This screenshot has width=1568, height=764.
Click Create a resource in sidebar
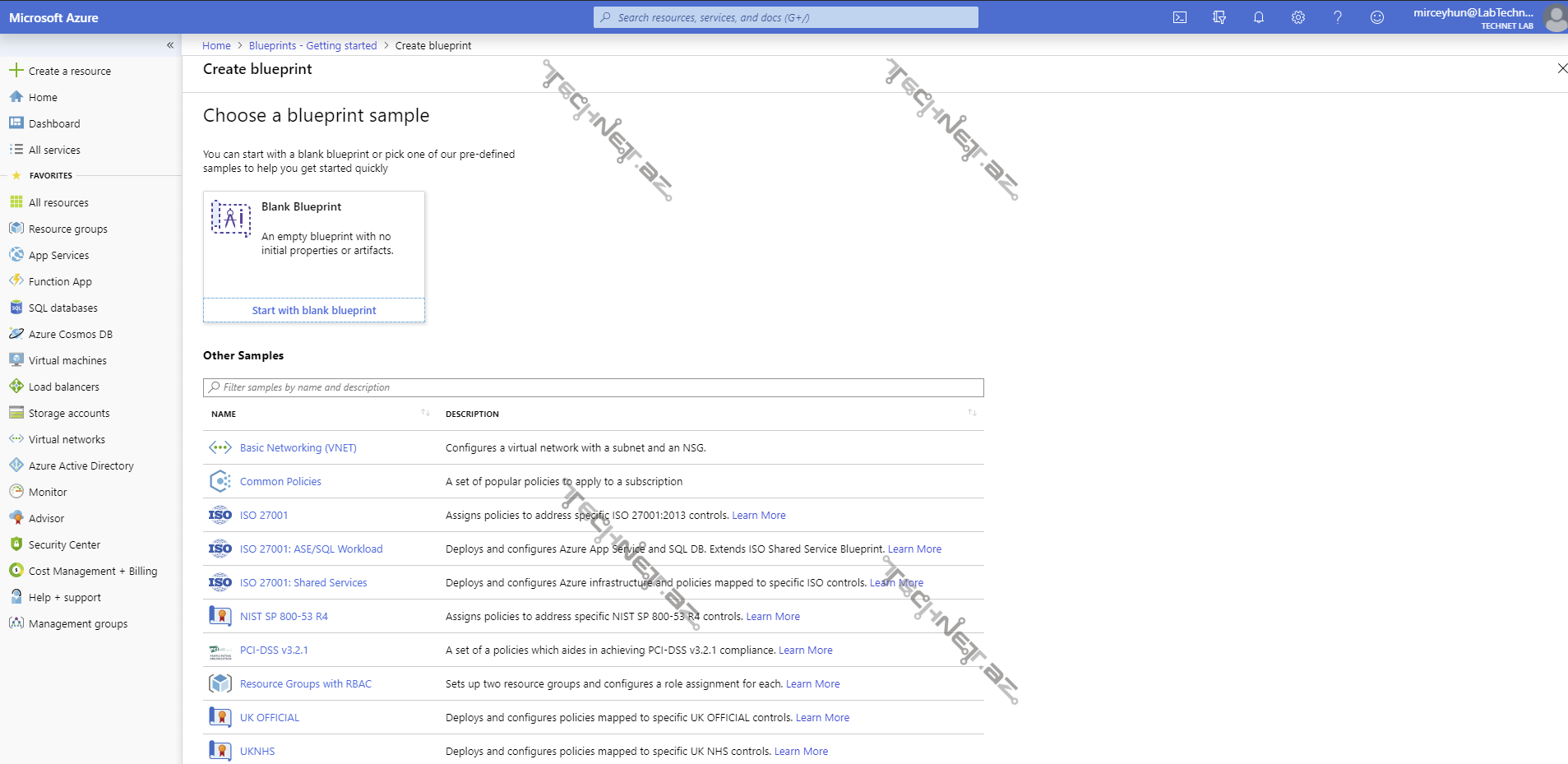coord(69,71)
